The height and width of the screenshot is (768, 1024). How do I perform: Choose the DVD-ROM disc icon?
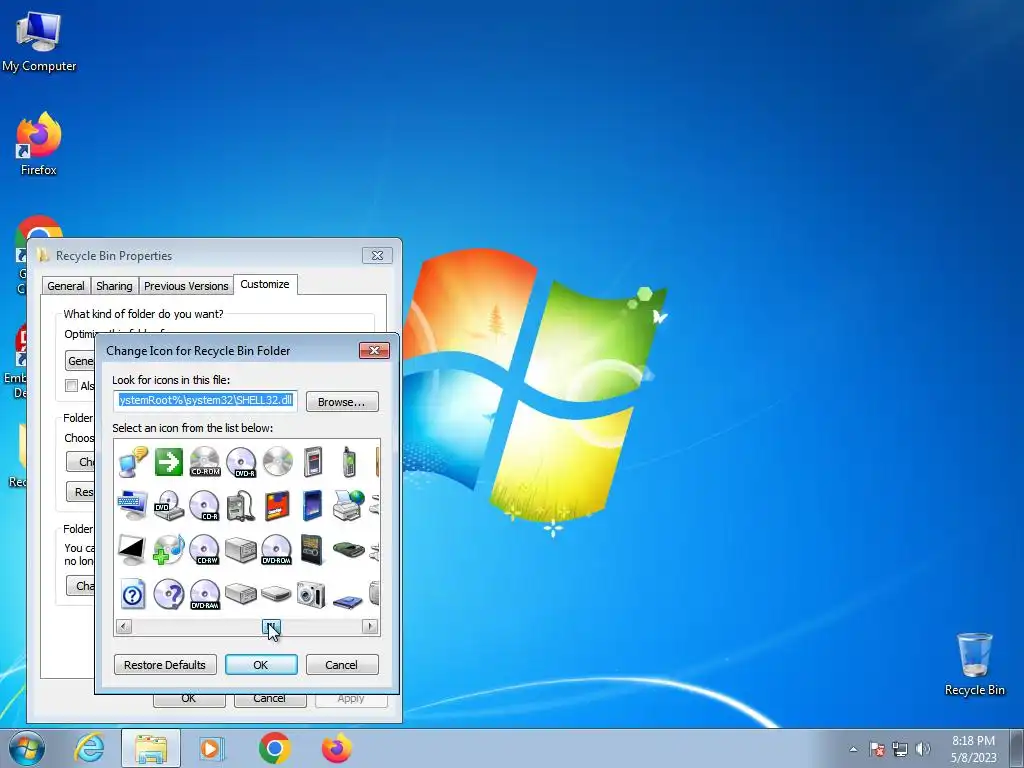(x=276, y=550)
